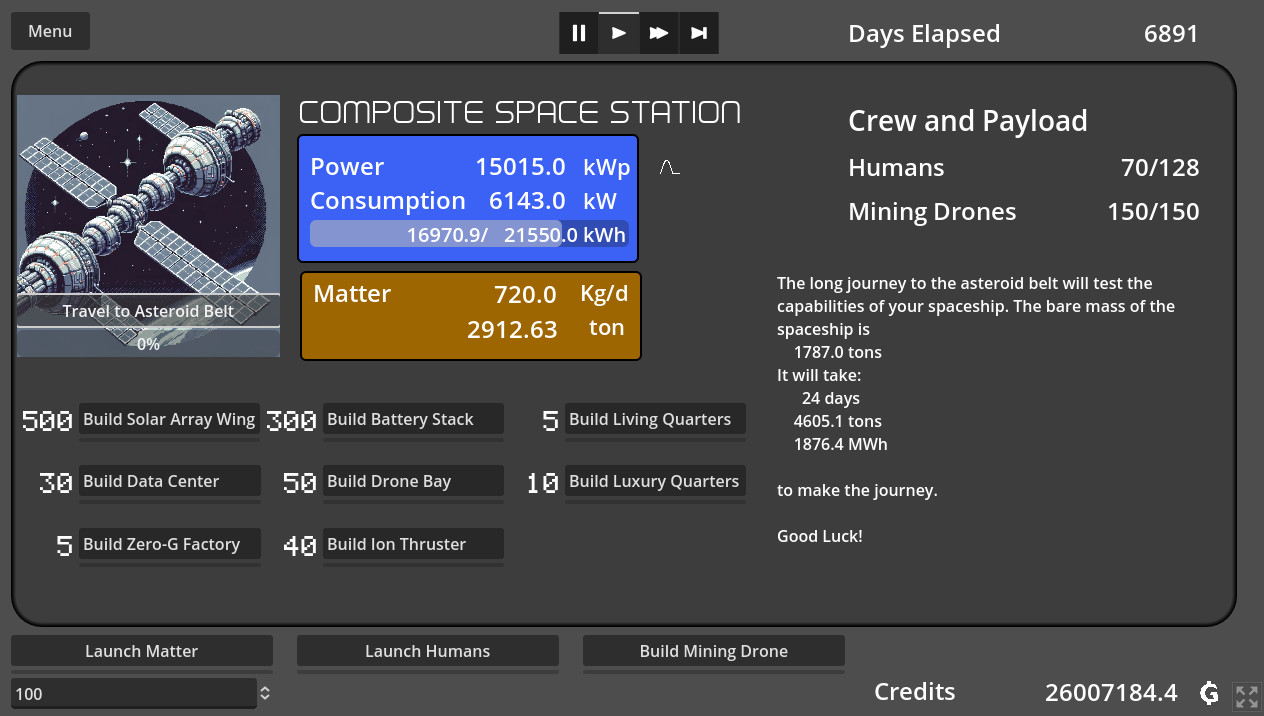Click the launch amount input field
This screenshot has width=1264, height=716.
tap(134, 693)
